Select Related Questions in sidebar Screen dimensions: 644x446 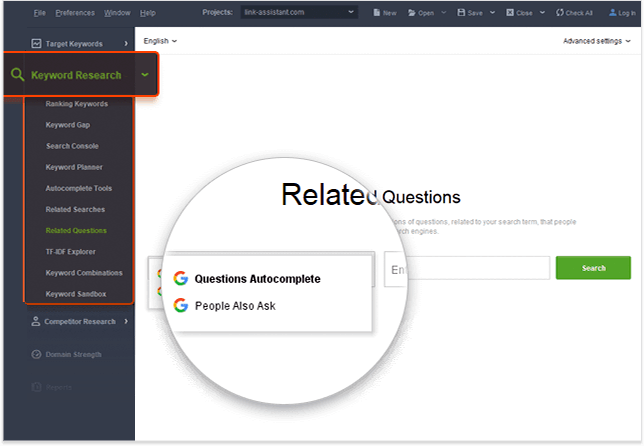(76, 230)
